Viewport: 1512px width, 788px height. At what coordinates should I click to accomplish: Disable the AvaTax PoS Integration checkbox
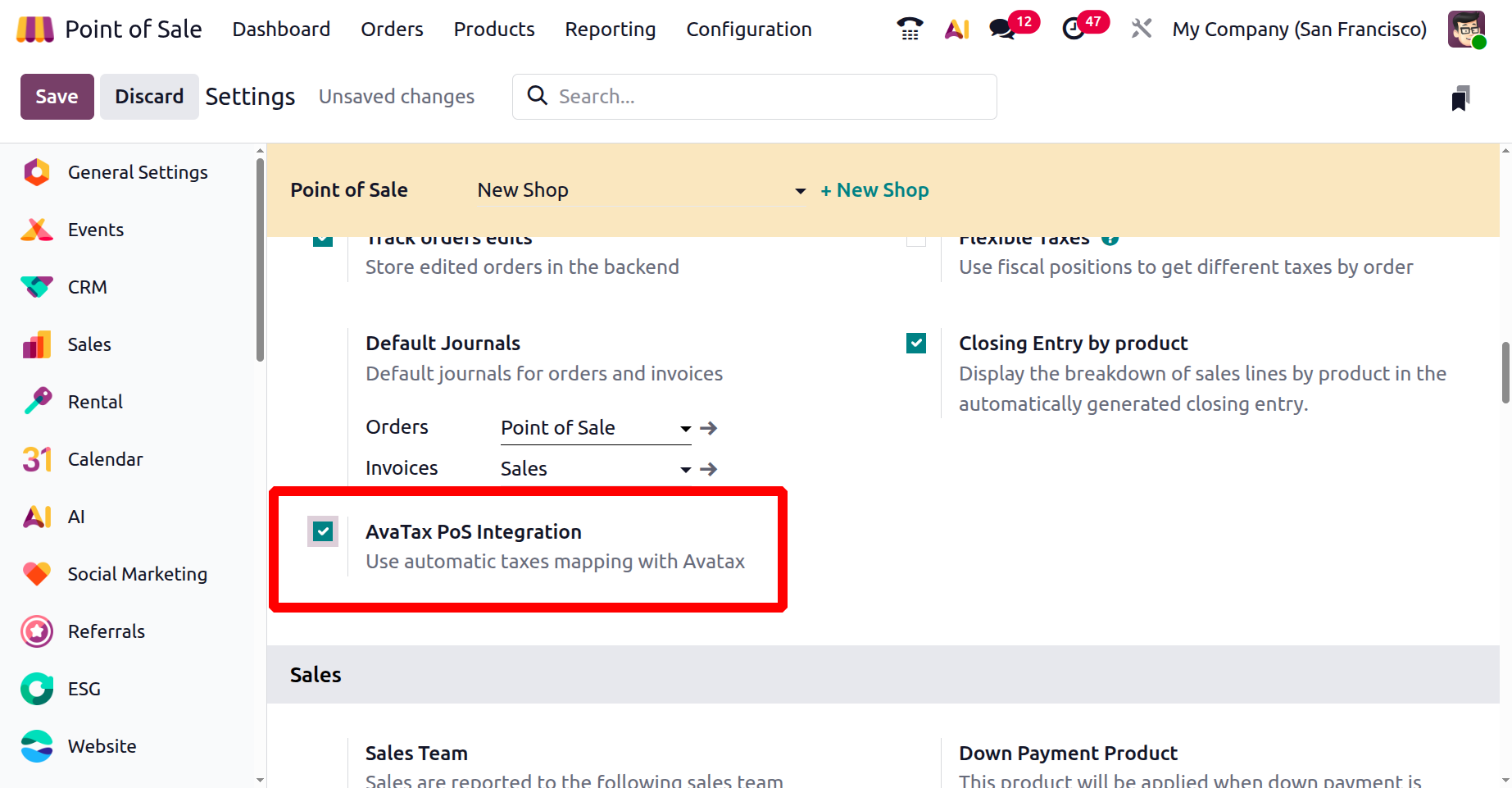tap(323, 531)
